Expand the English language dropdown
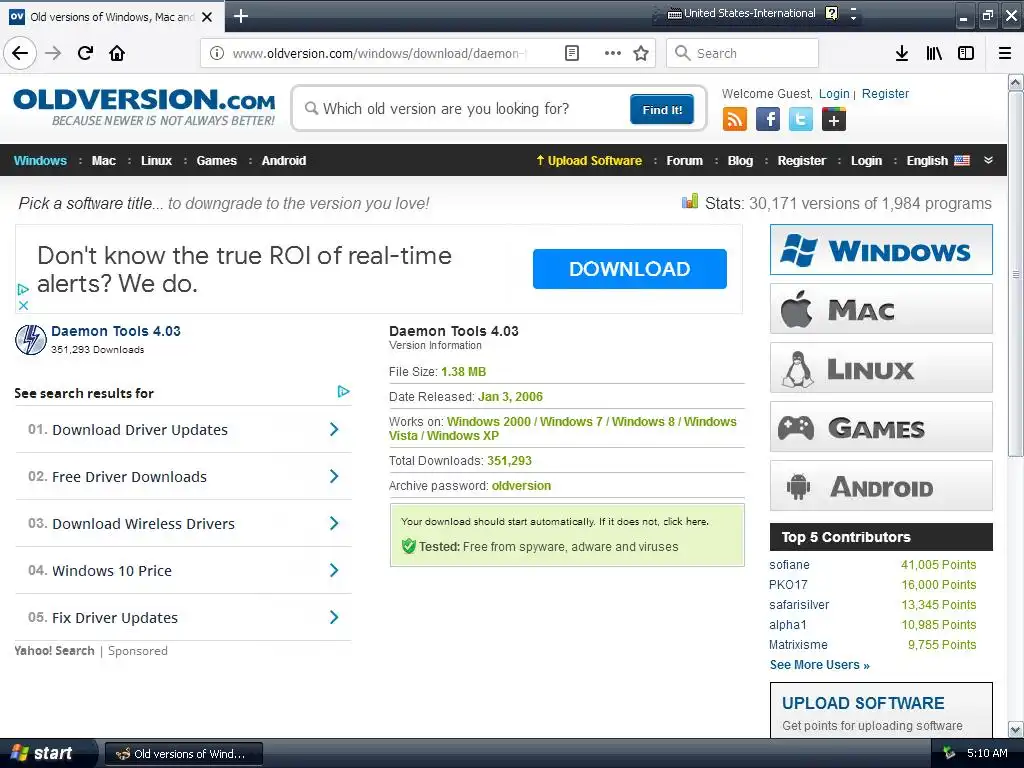 (938, 161)
